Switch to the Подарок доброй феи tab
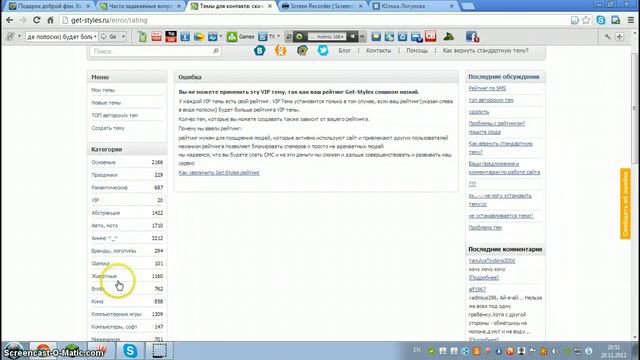 coord(50,6)
